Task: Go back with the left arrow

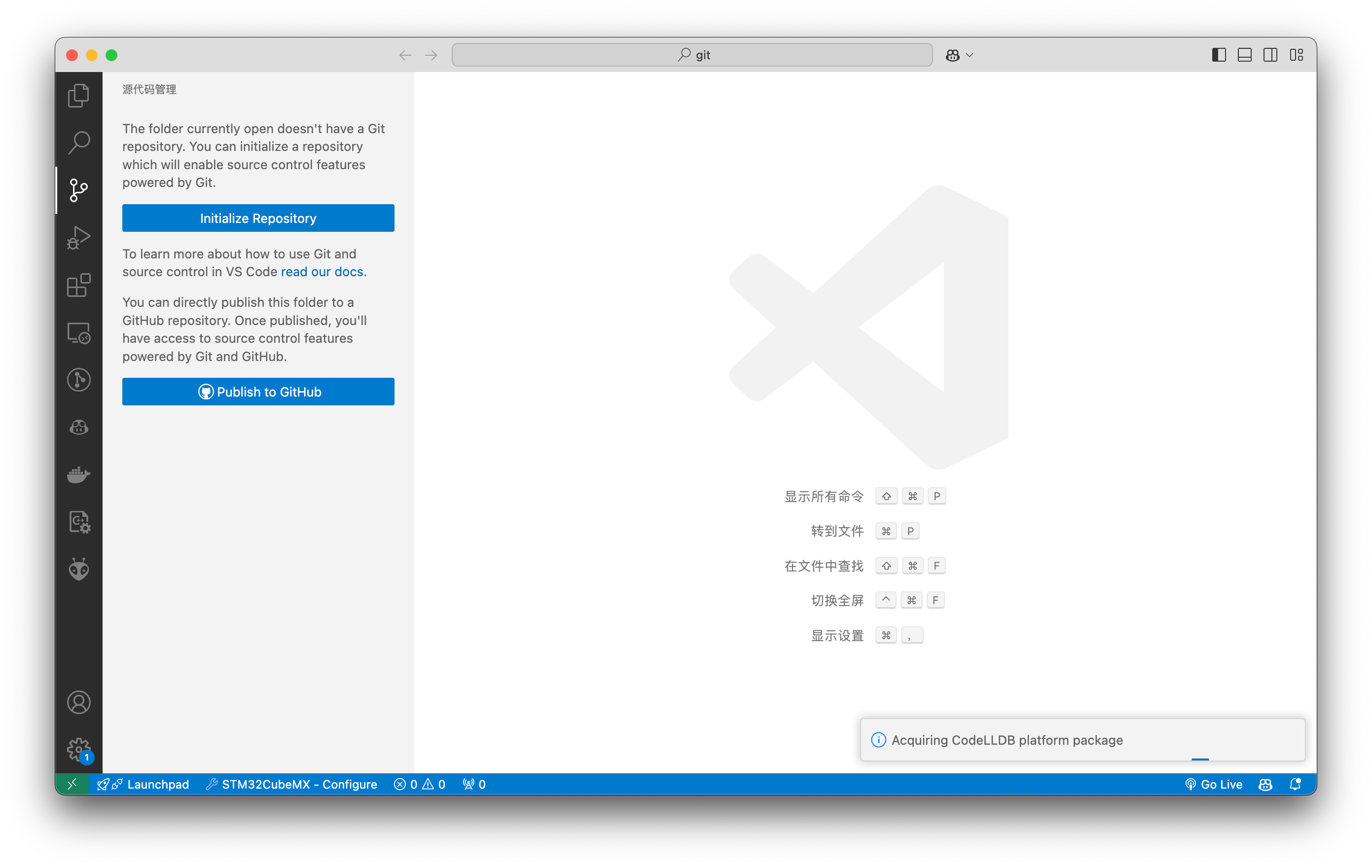Action: click(405, 55)
